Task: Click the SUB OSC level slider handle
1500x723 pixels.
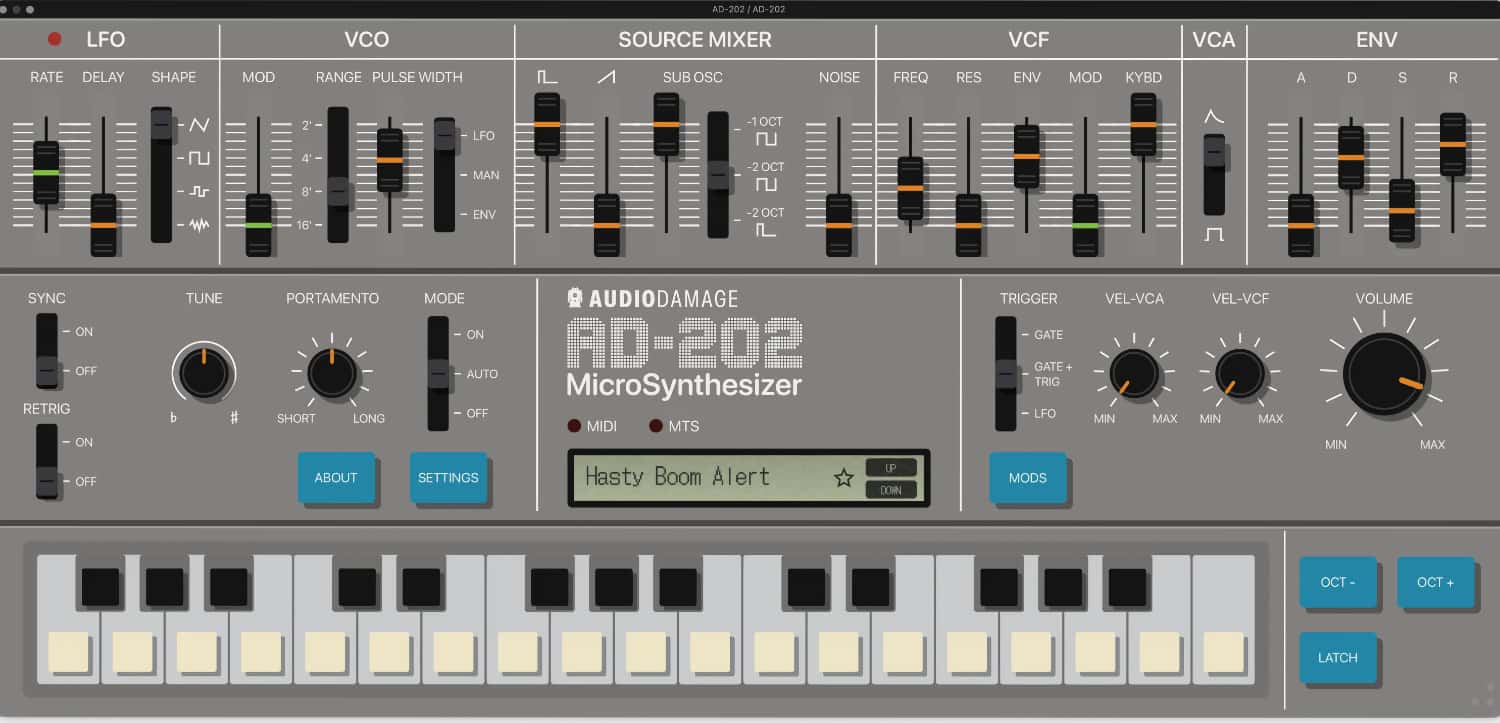Action: tap(667, 124)
